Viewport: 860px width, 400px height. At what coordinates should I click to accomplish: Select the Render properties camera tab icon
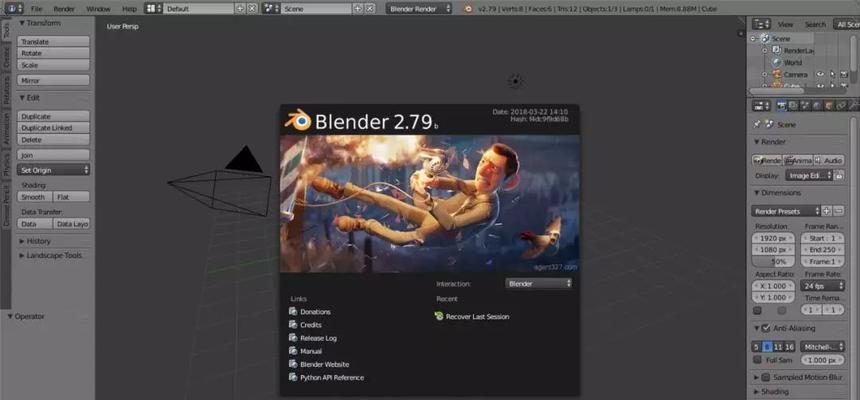pyautogui.click(x=782, y=106)
